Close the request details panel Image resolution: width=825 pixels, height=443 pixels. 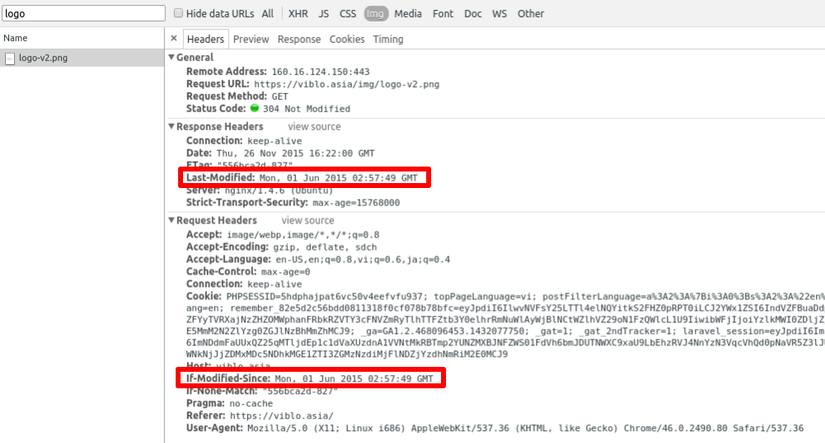coord(174,39)
